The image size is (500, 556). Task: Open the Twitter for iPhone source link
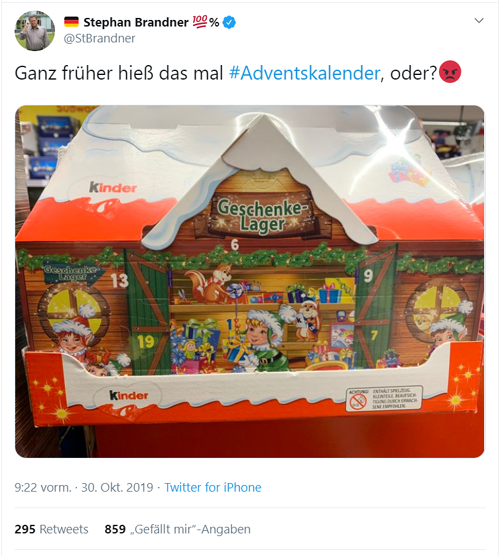point(213,488)
